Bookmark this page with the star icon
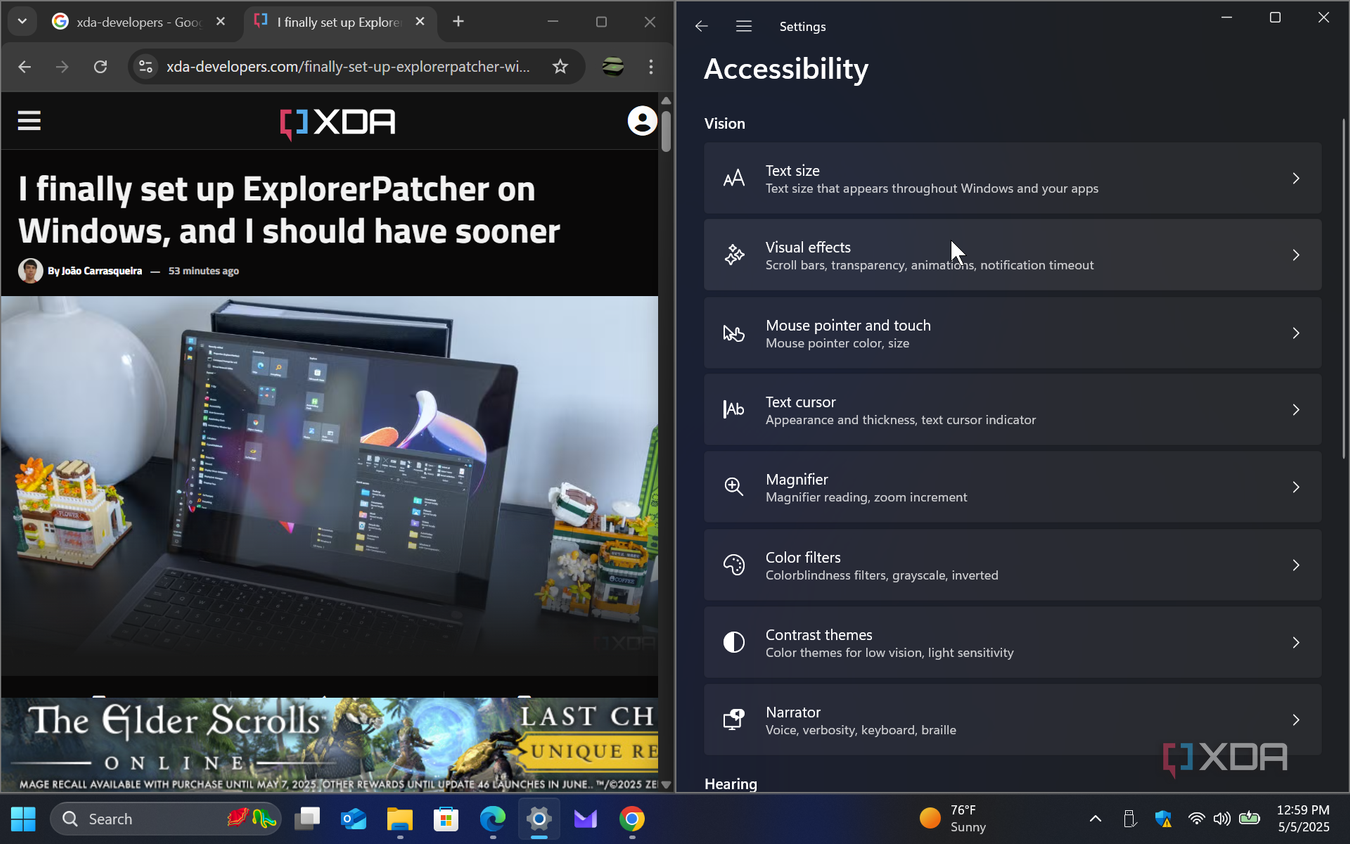Image resolution: width=1350 pixels, height=844 pixels. (x=560, y=67)
